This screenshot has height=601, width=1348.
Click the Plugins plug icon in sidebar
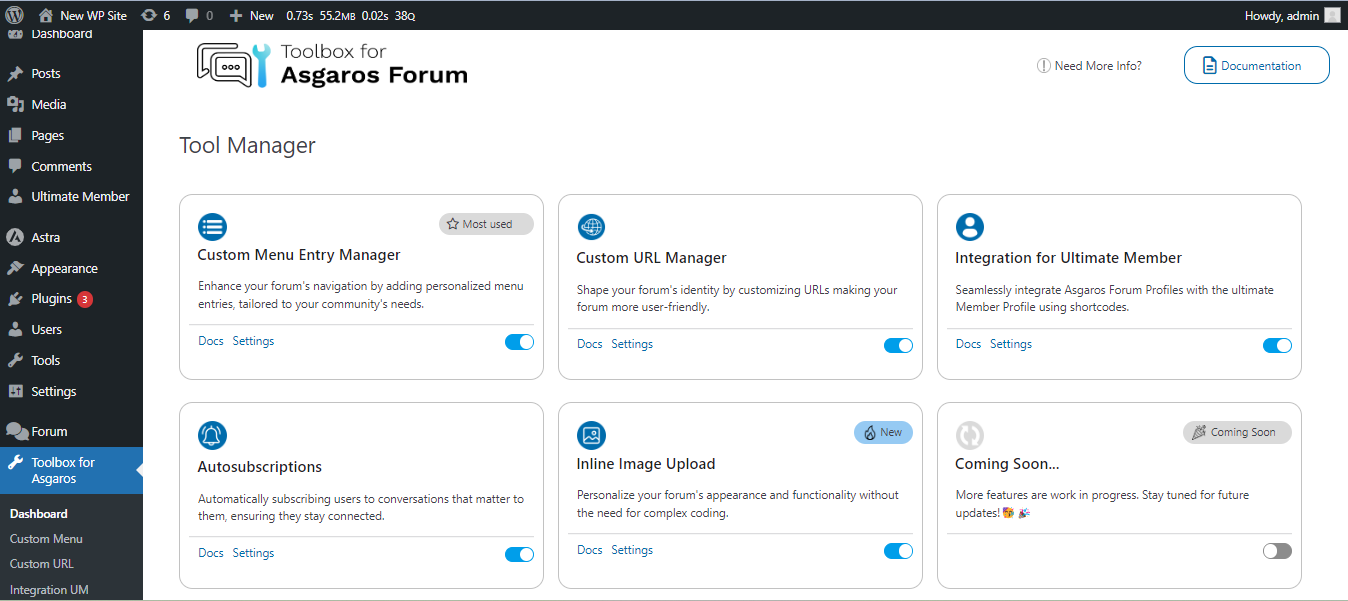coord(15,298)
